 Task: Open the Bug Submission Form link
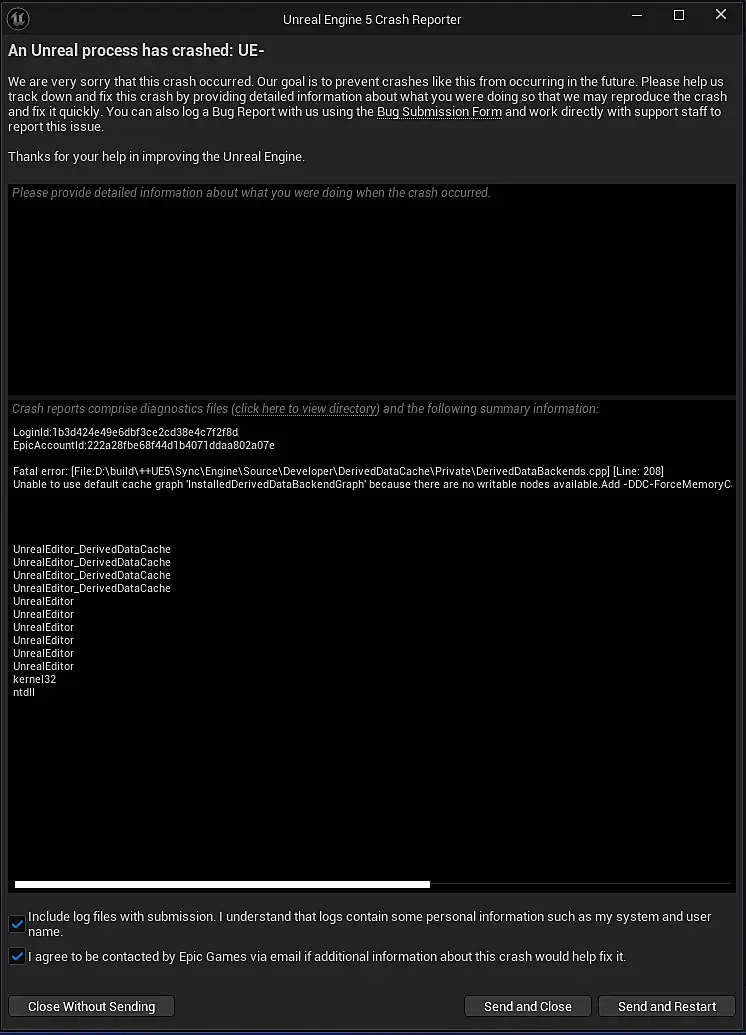tap(439, 112)
